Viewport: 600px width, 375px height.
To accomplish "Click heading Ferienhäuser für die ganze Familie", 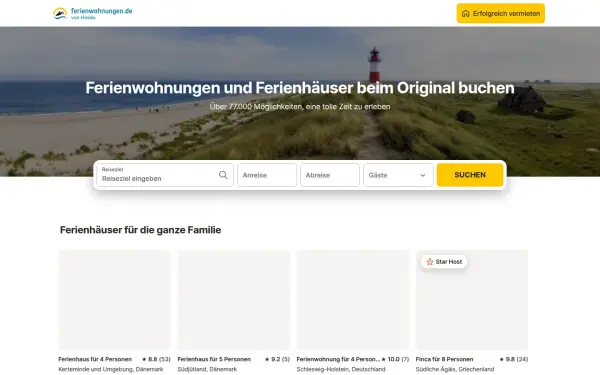I will (x=140, y=230).
